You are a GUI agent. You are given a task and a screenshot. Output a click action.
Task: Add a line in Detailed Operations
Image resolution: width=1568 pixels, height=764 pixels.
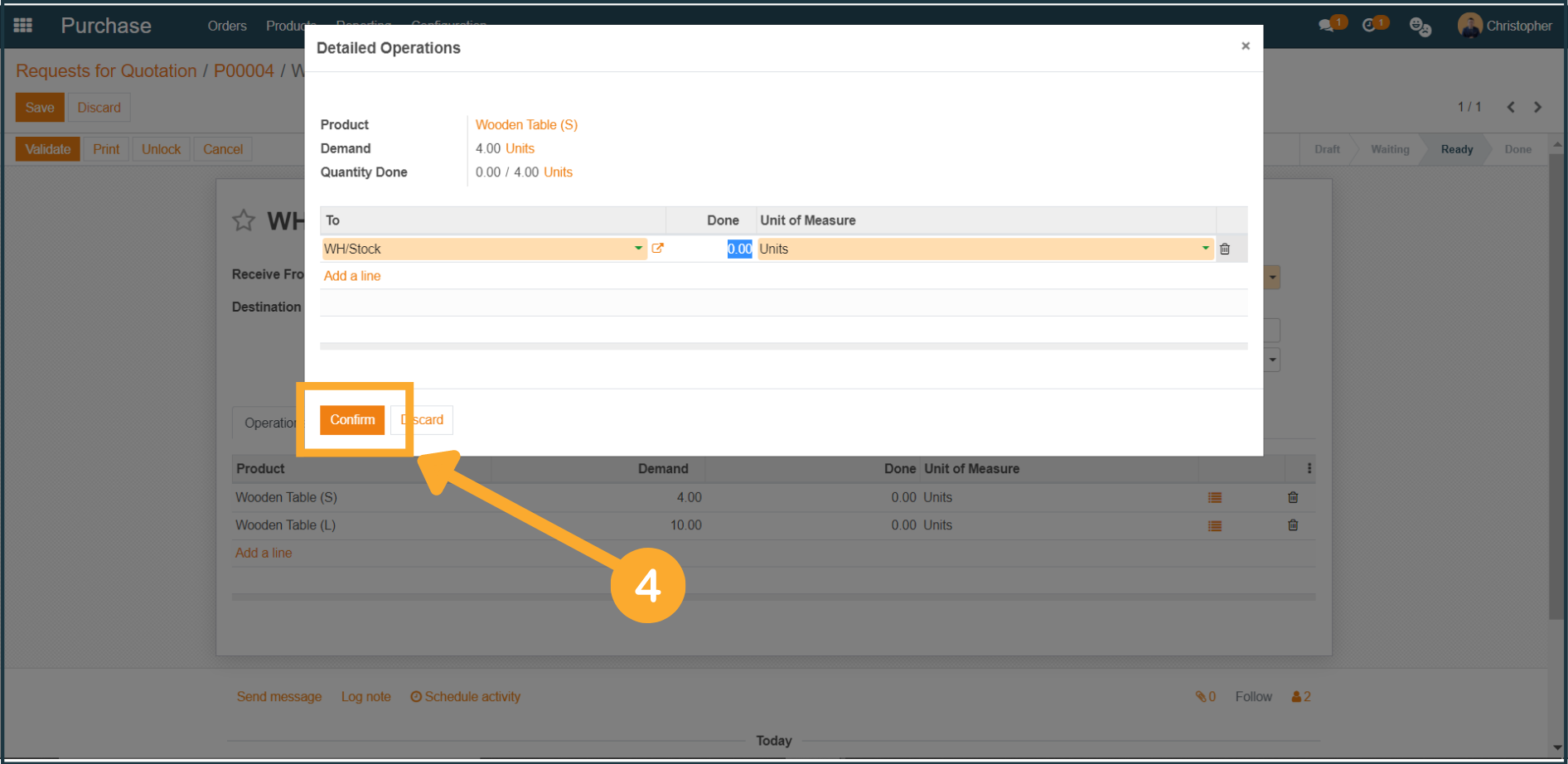click(352, 276)
